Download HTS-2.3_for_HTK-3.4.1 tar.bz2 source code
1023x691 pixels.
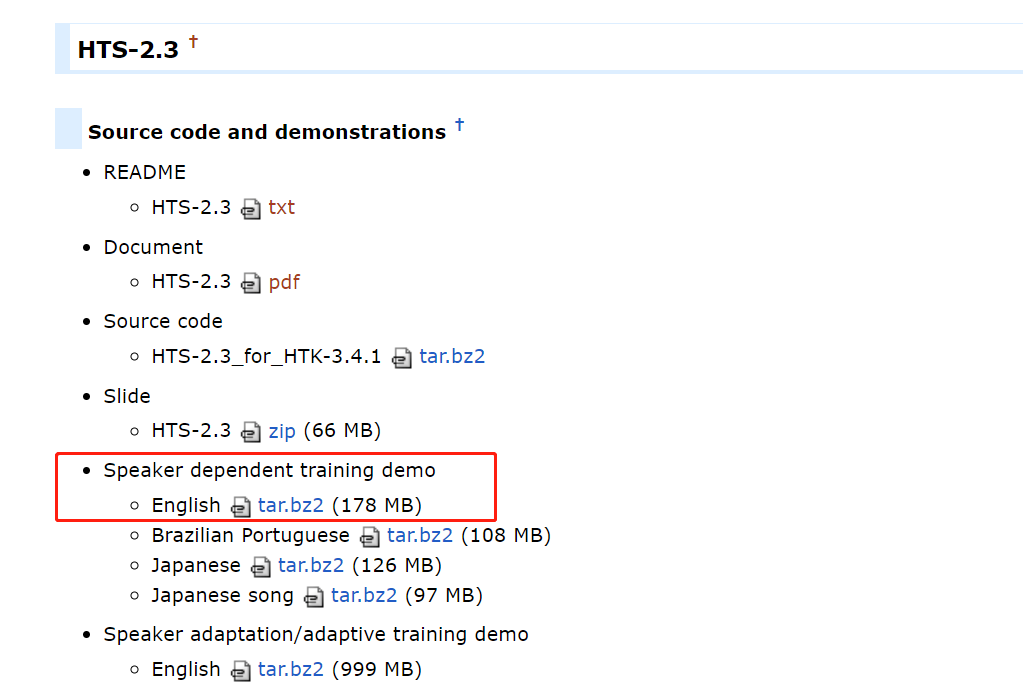(452, 356)
